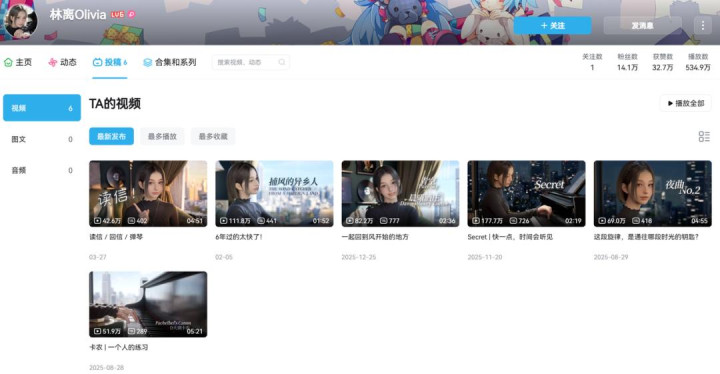Screen dimensions: 720x374
Task: Sort videos by 最多收藏
Action: [x=213, y=136]
